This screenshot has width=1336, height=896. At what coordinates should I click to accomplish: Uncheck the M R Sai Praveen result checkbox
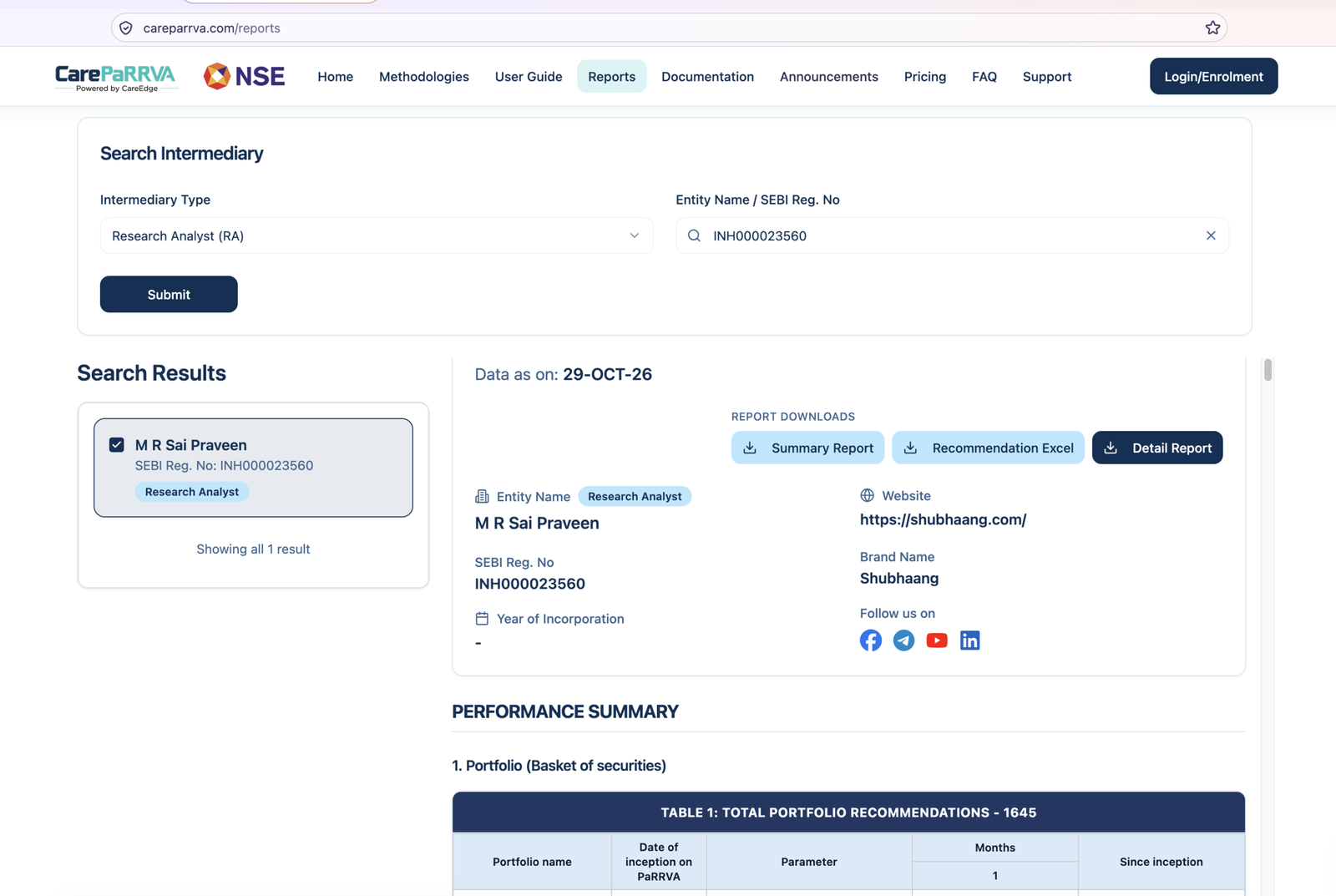click(x=117, y=445)
